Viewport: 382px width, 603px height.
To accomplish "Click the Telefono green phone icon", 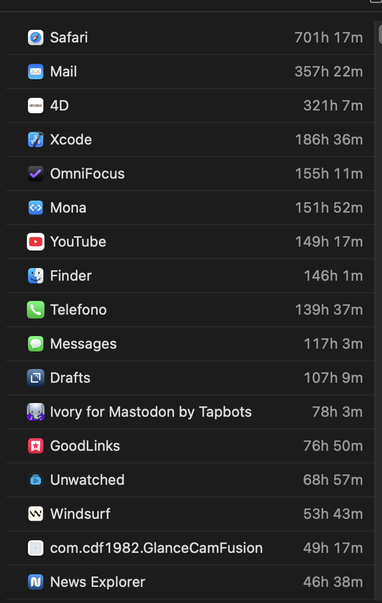I will [x=35, y=310].
